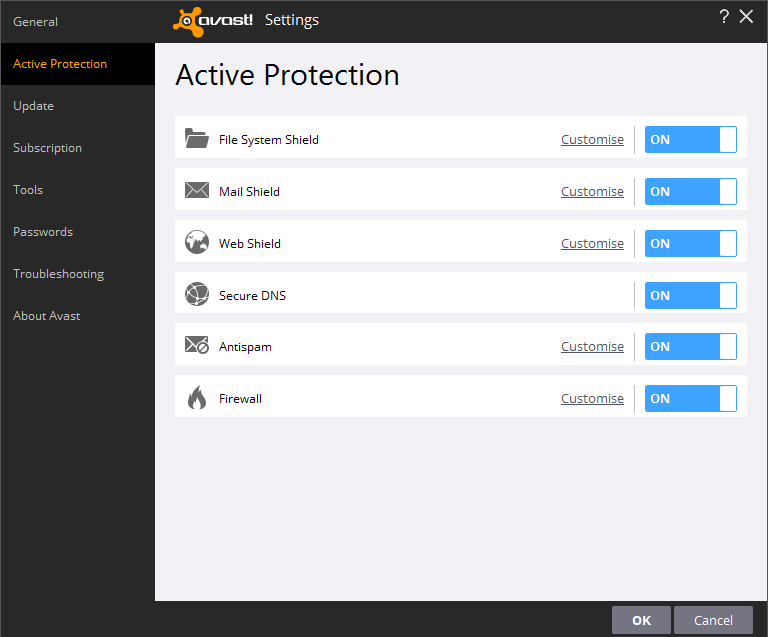Click the Secure DNS network icon

196,295
